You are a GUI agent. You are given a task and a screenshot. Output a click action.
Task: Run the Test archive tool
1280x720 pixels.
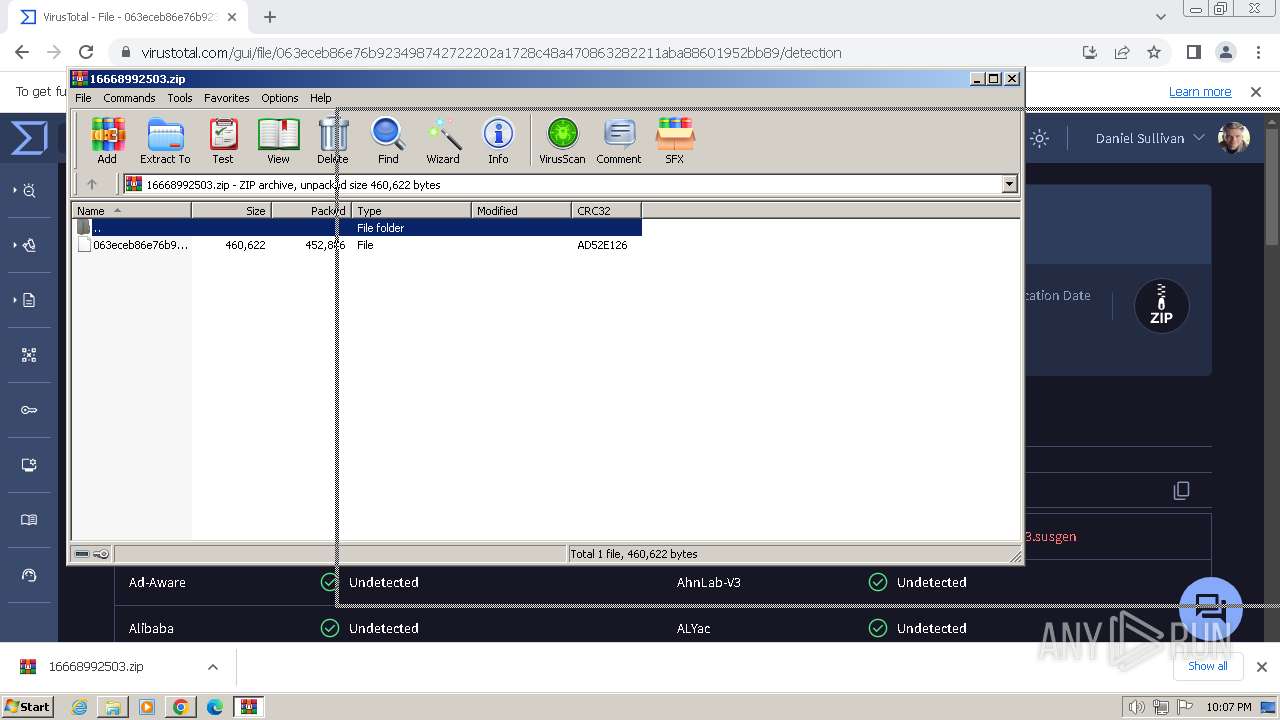[223, 140]
